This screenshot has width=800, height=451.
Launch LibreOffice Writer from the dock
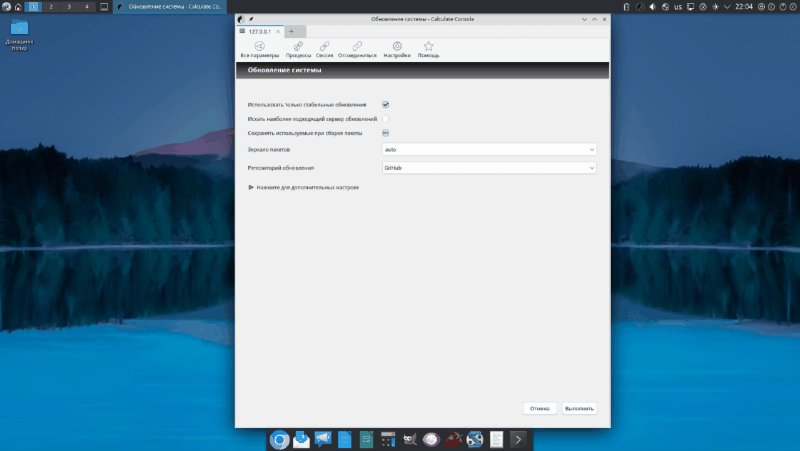point(345,439)
